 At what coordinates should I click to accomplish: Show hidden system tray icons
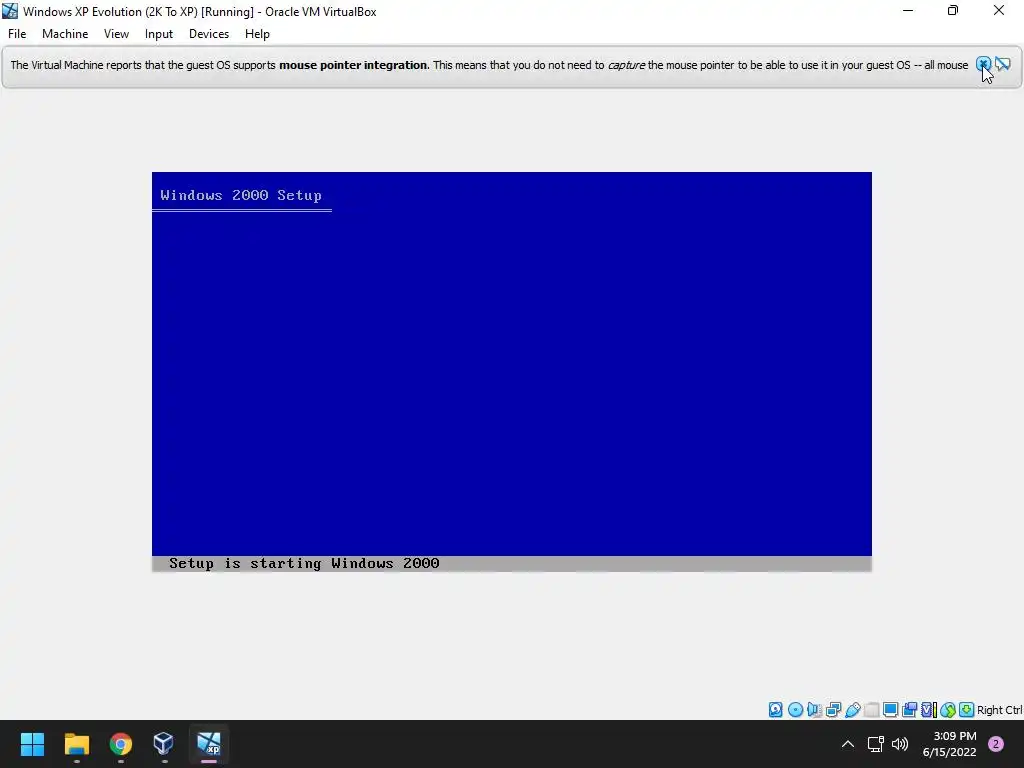(x=848, y=744)
